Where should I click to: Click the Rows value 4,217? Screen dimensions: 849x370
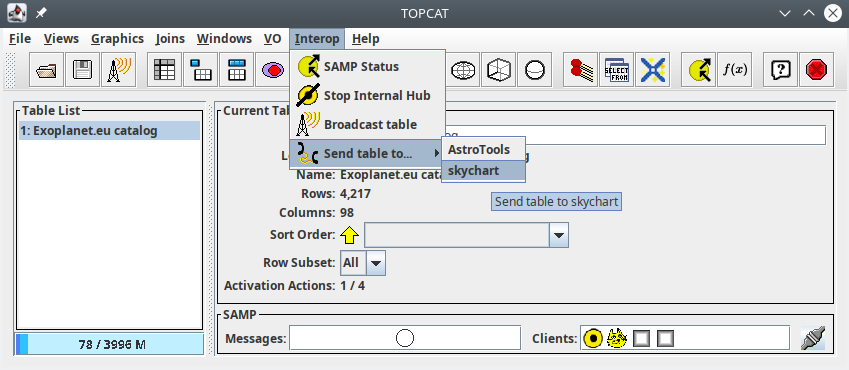tap(355, 194)
